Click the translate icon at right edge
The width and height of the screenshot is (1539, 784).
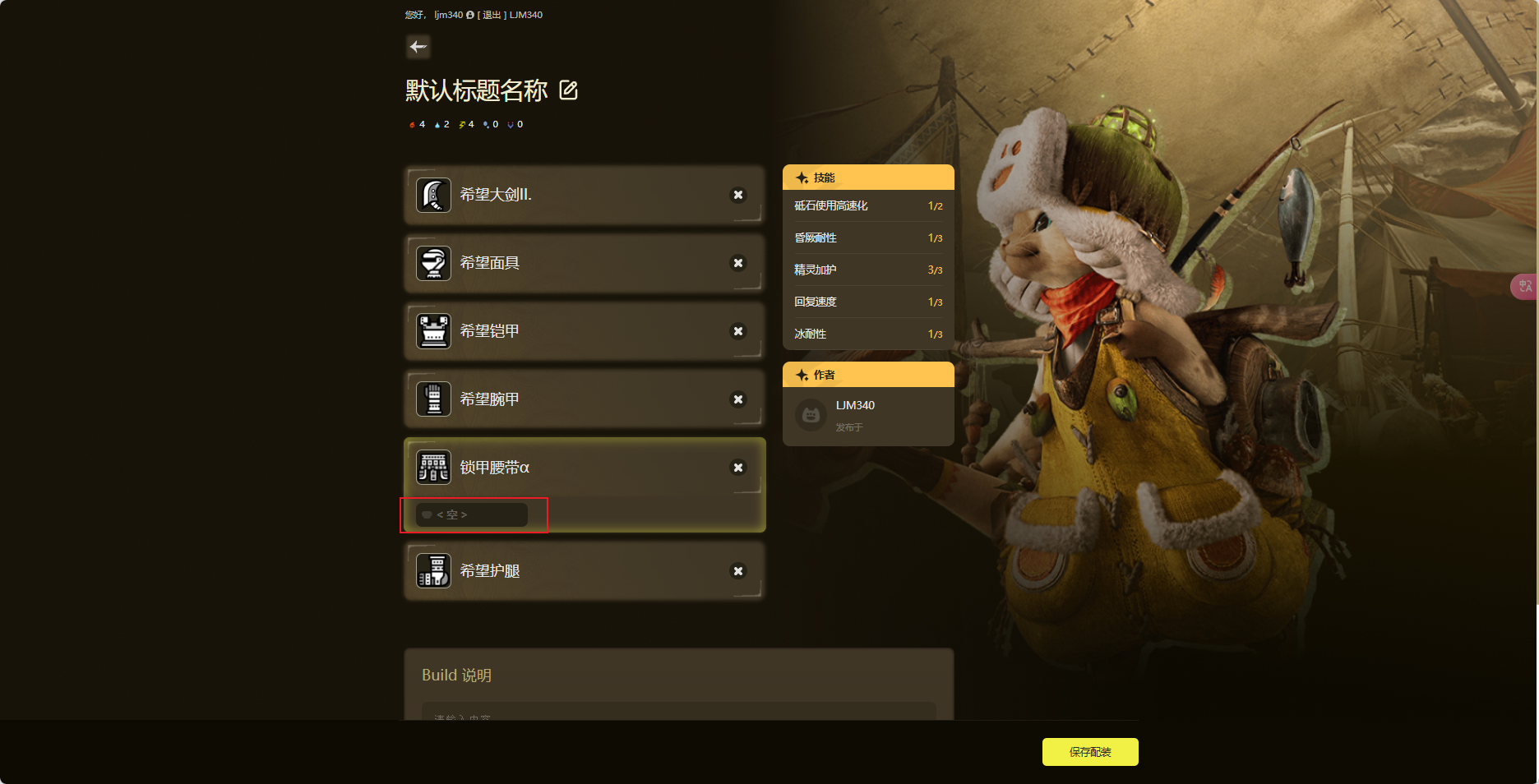(1525, 287)
